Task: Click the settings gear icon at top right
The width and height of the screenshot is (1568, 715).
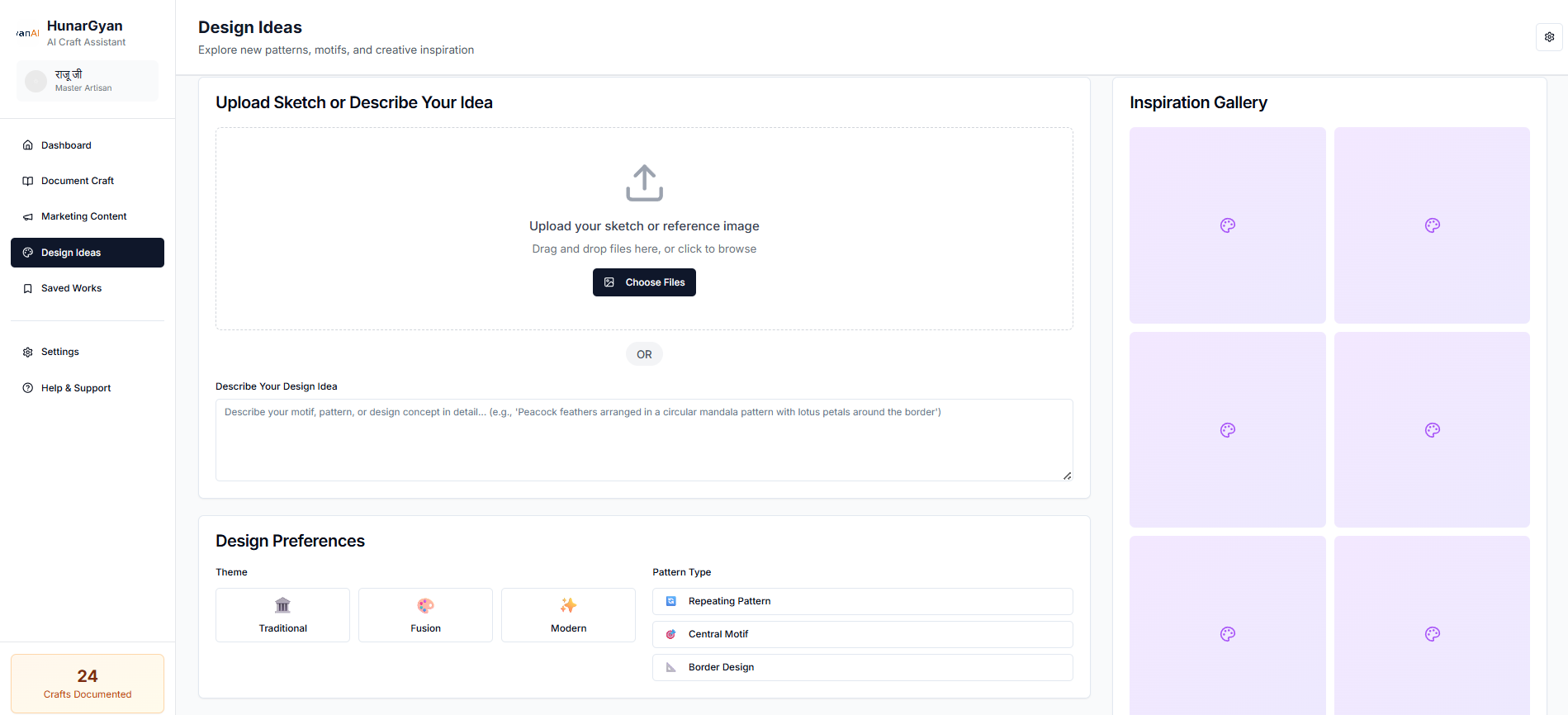Action: [1549, 37]
